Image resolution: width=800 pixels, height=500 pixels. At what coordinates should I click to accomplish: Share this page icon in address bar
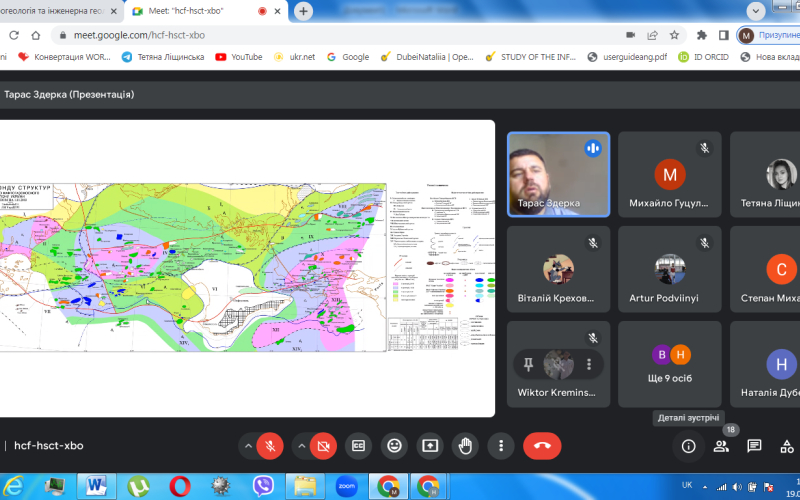[x=653, y=35]
